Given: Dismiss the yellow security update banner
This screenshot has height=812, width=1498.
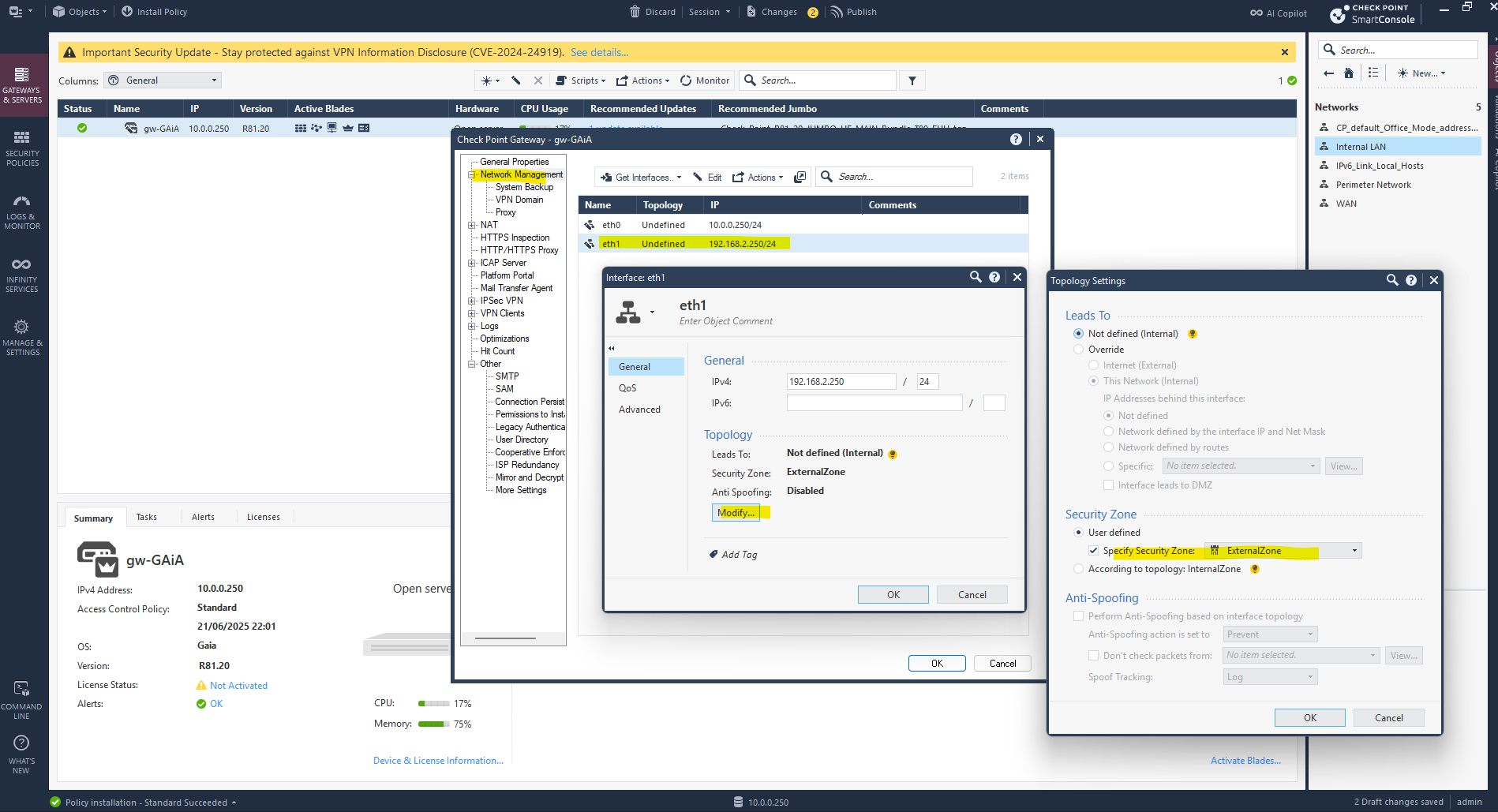Looking at the screenshot, I should (1285, 52).
